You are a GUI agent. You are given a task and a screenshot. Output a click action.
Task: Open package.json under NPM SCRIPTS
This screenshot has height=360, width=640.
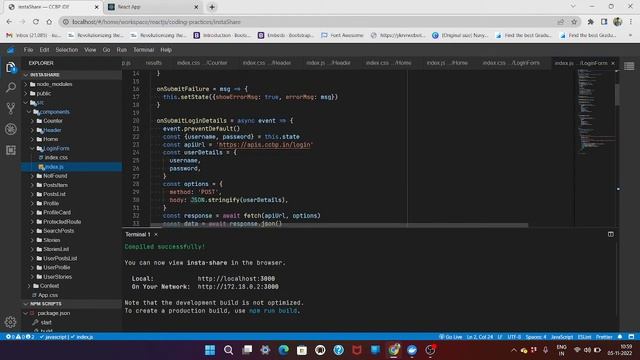(53, 313)
